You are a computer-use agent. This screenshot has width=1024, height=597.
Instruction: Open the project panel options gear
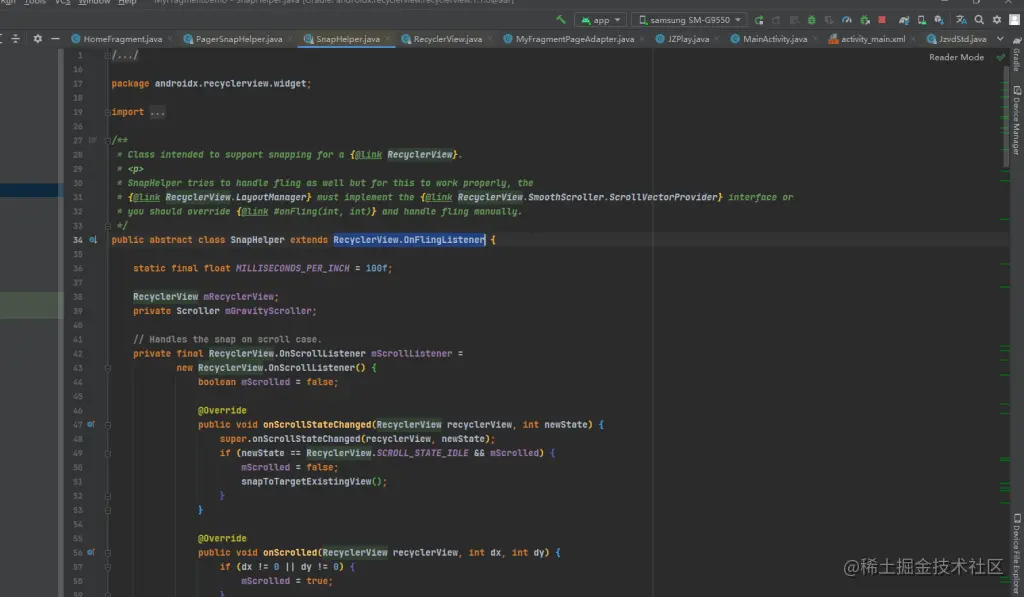[37, 39]
